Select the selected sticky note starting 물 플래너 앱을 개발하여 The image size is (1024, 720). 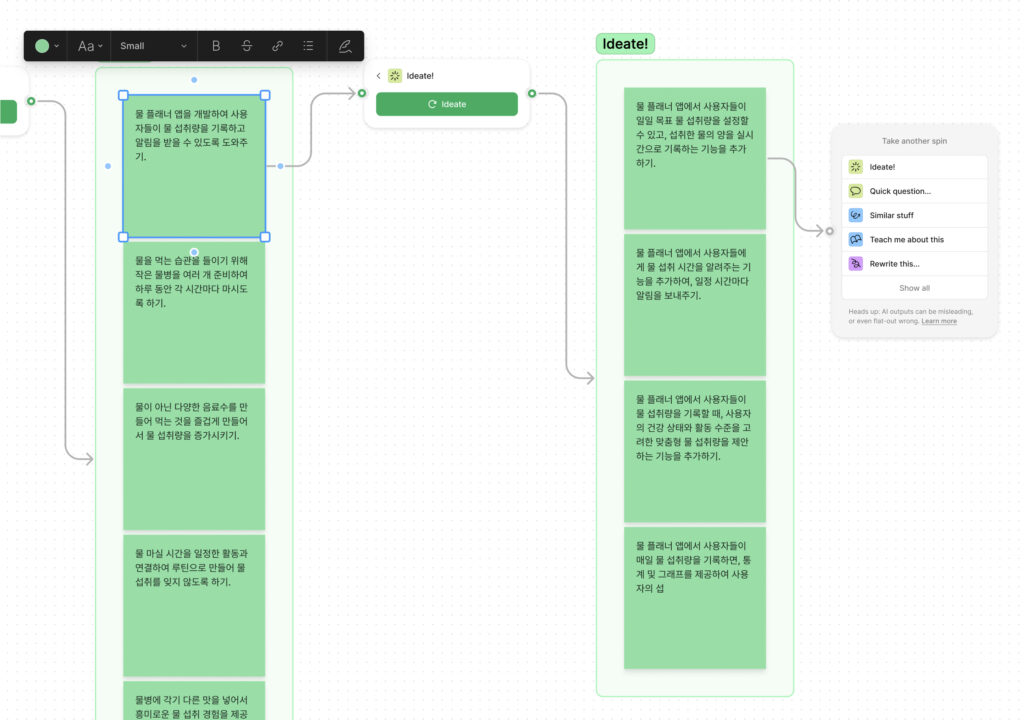pyautogui.click(x=194, y=166)
